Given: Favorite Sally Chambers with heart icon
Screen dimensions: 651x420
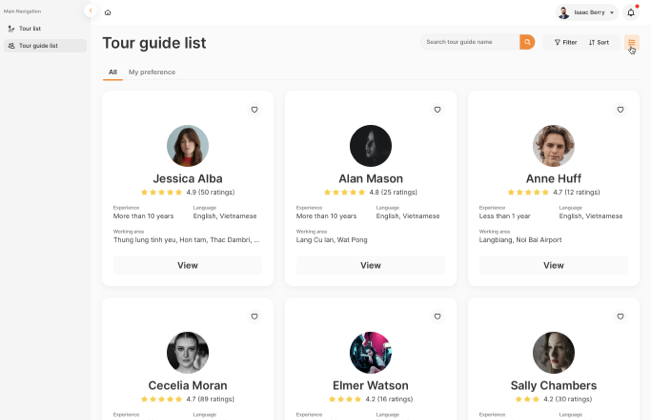Looking at the screenshot, I should pos(620,316).
